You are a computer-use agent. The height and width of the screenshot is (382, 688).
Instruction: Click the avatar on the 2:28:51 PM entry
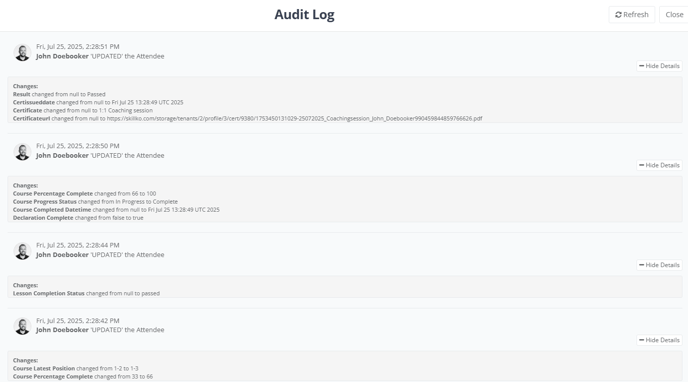pos(22,52)
